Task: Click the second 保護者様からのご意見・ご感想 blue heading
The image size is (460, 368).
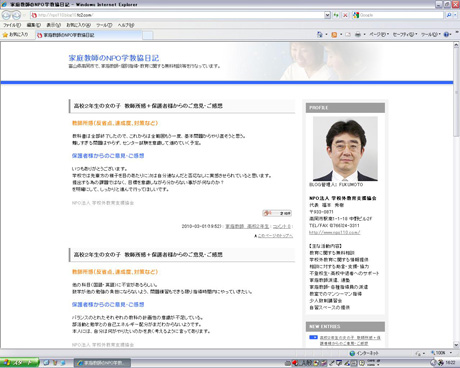Action: 108,305
